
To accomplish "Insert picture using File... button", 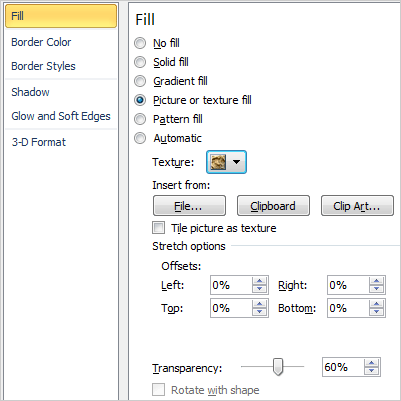I will tap(189, 206).
